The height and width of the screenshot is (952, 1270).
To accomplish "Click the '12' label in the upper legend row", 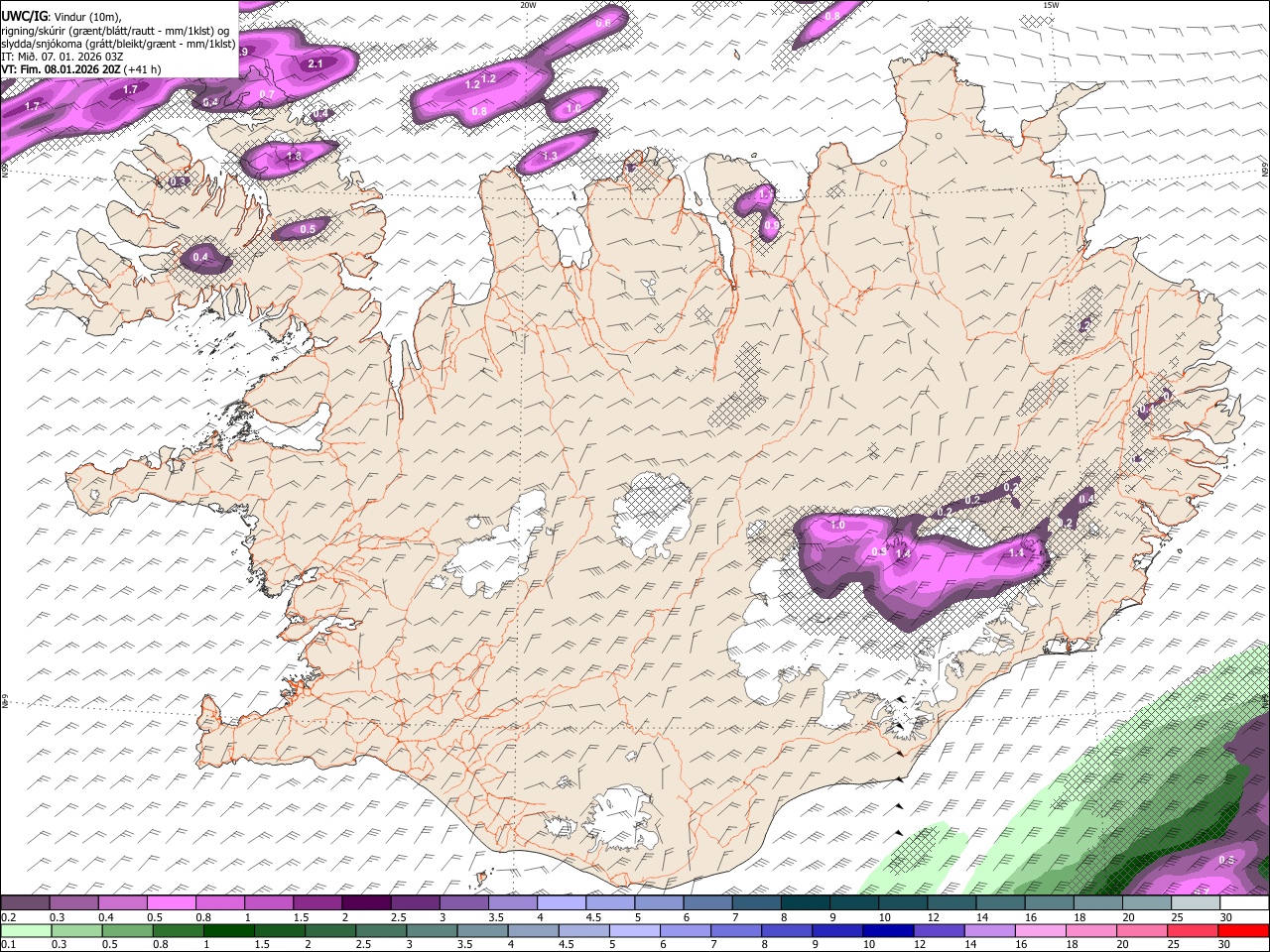I will [933, 917].
